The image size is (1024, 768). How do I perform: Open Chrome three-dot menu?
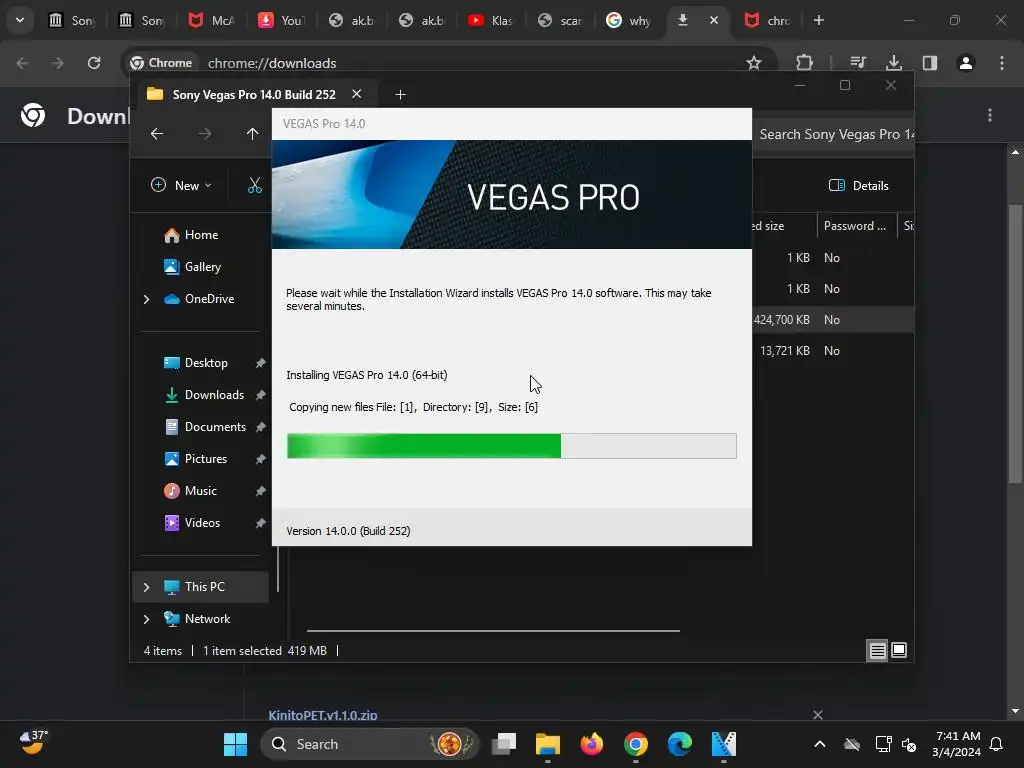click(x=1002, y=63)
